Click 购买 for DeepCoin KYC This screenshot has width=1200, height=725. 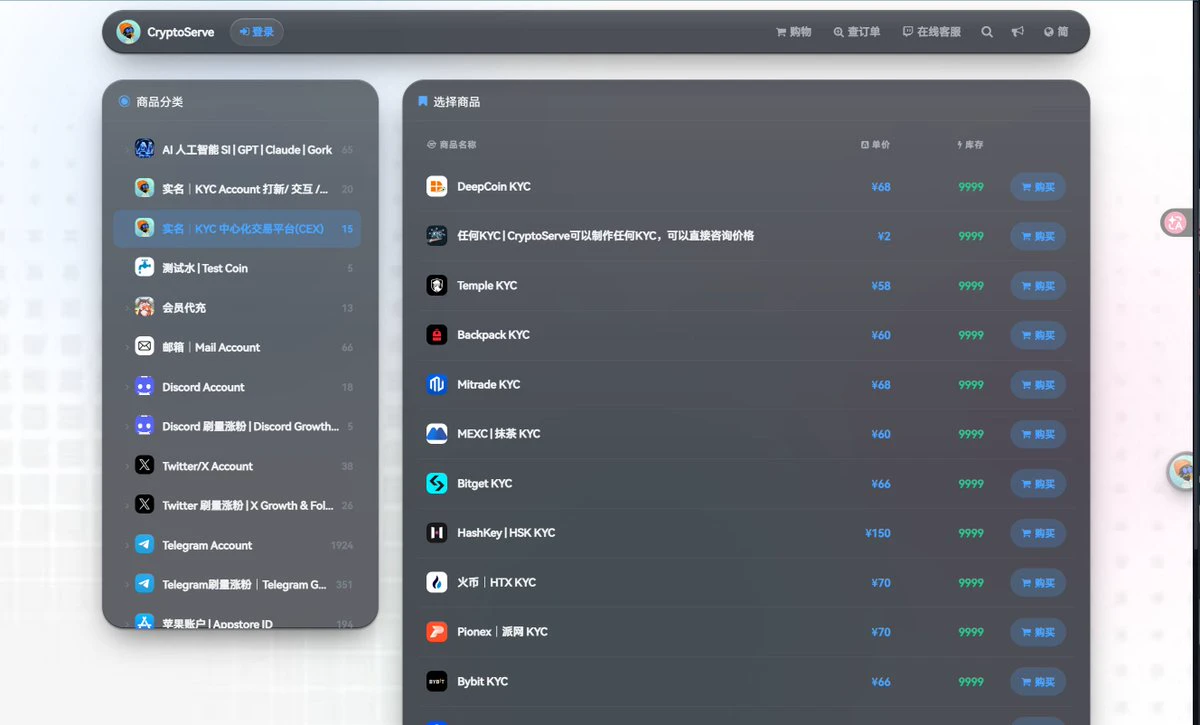1038,187
